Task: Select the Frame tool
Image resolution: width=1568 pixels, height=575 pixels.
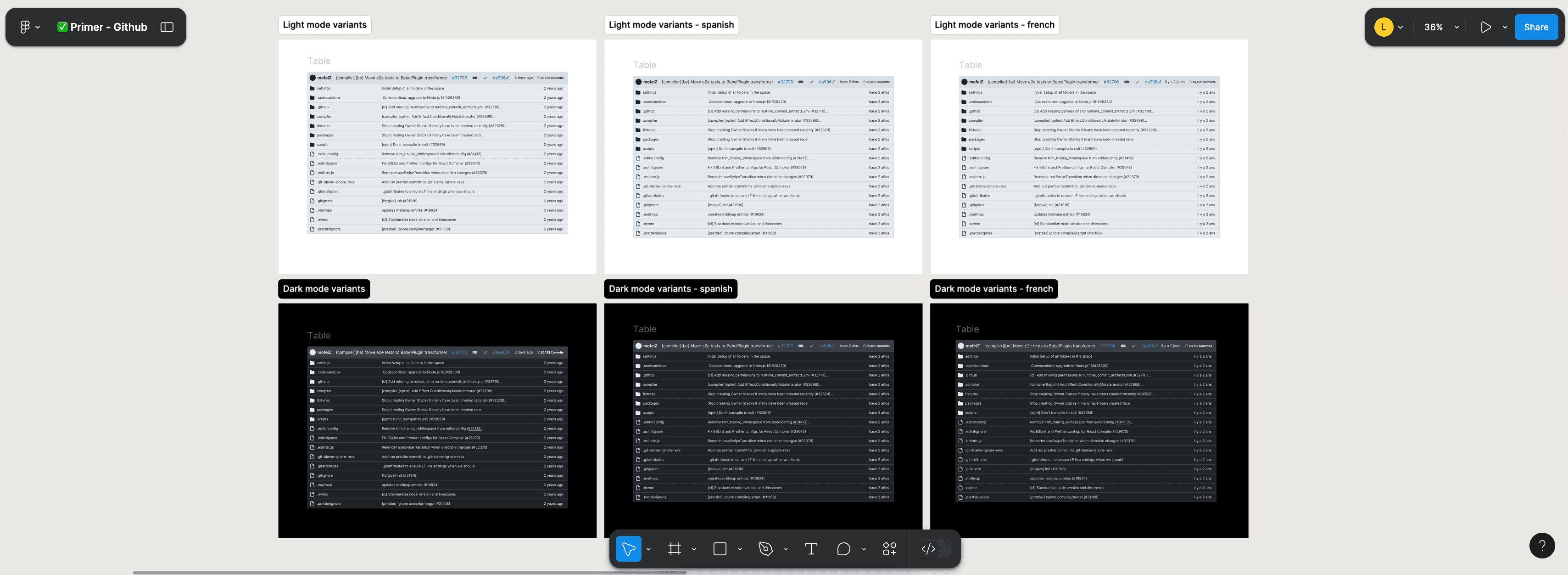Action: (x=675, y=549)
